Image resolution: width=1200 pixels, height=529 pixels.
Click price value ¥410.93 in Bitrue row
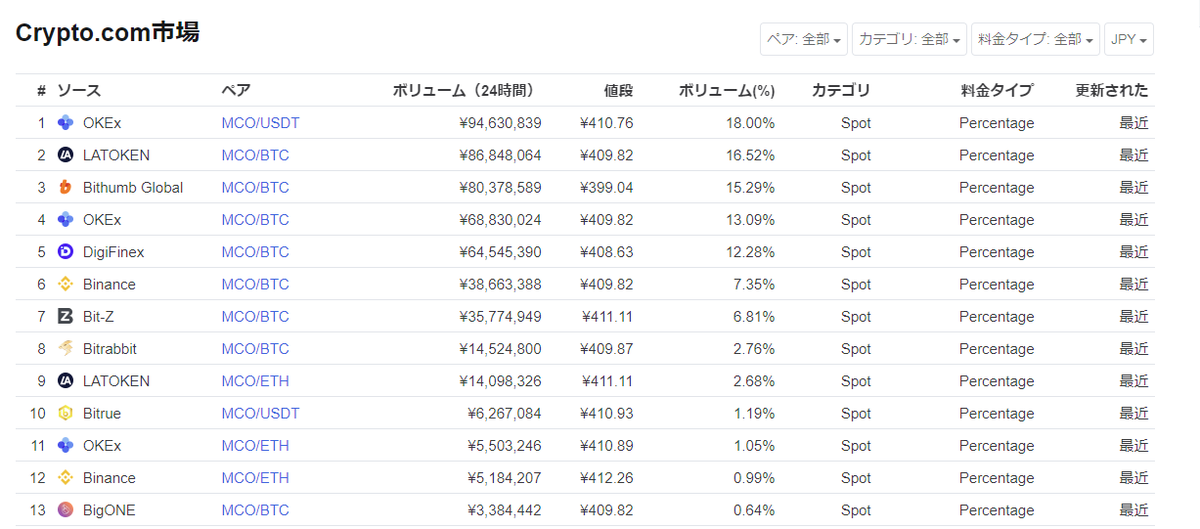pyautogui.click(x=606, y=413)
